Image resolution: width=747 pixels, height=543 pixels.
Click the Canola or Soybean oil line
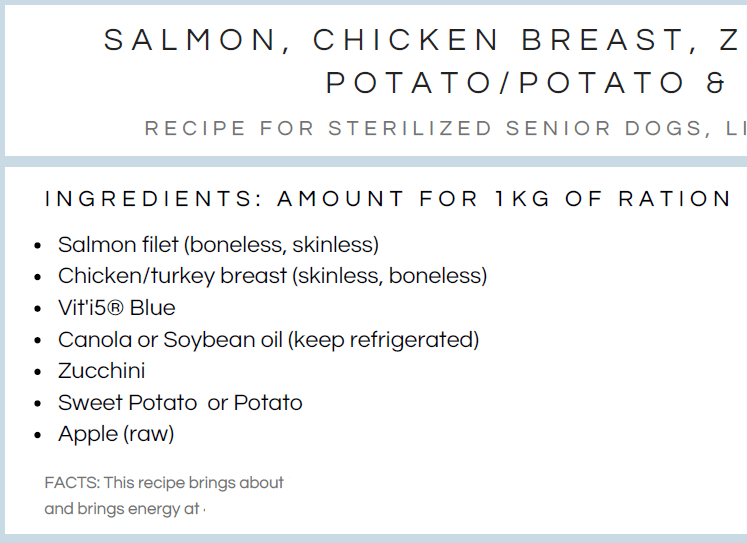pyautogui.click(x=269, y=340)
